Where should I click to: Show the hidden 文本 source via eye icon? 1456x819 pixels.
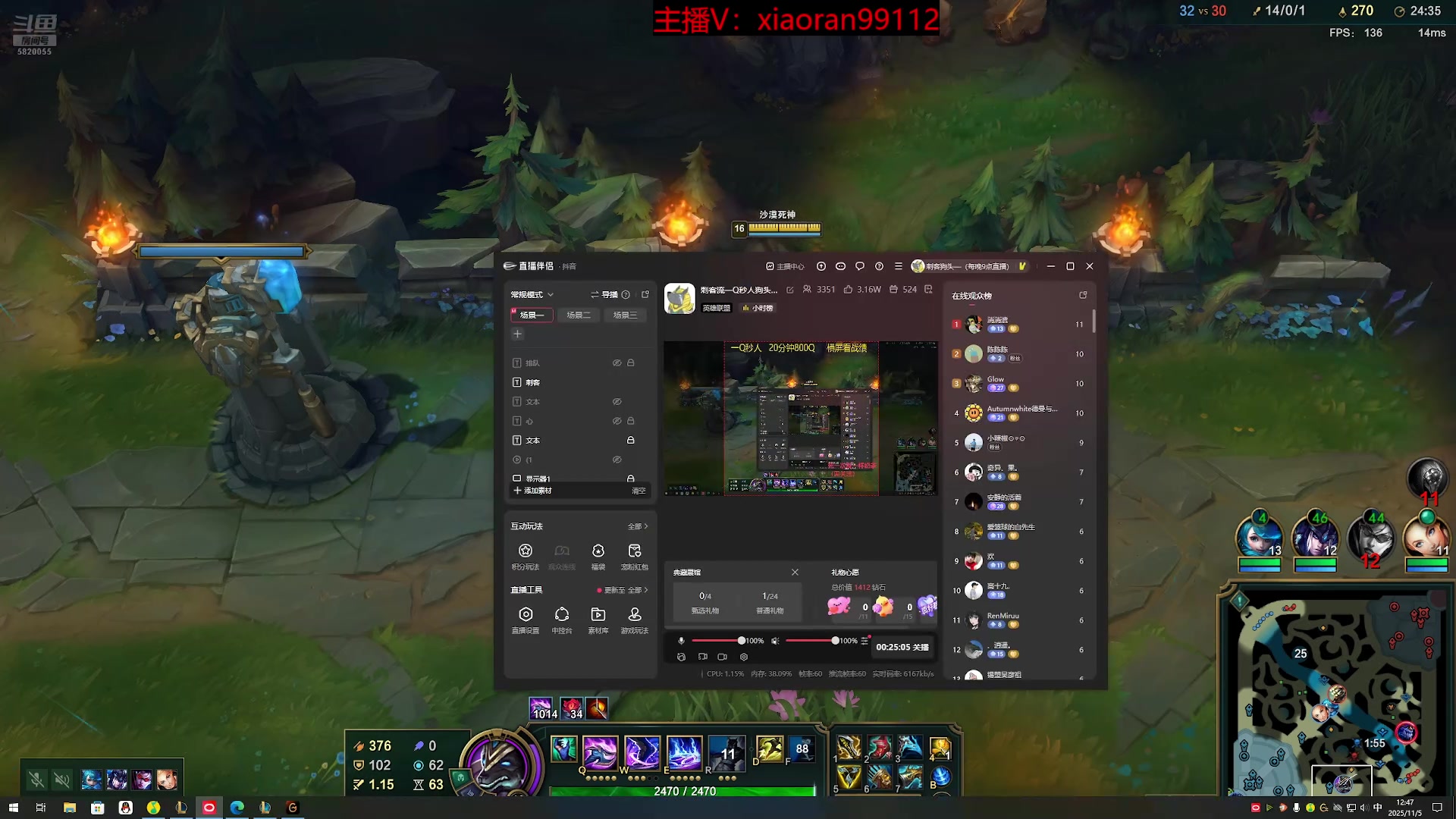pyautogui.click(x=617, y=402)
